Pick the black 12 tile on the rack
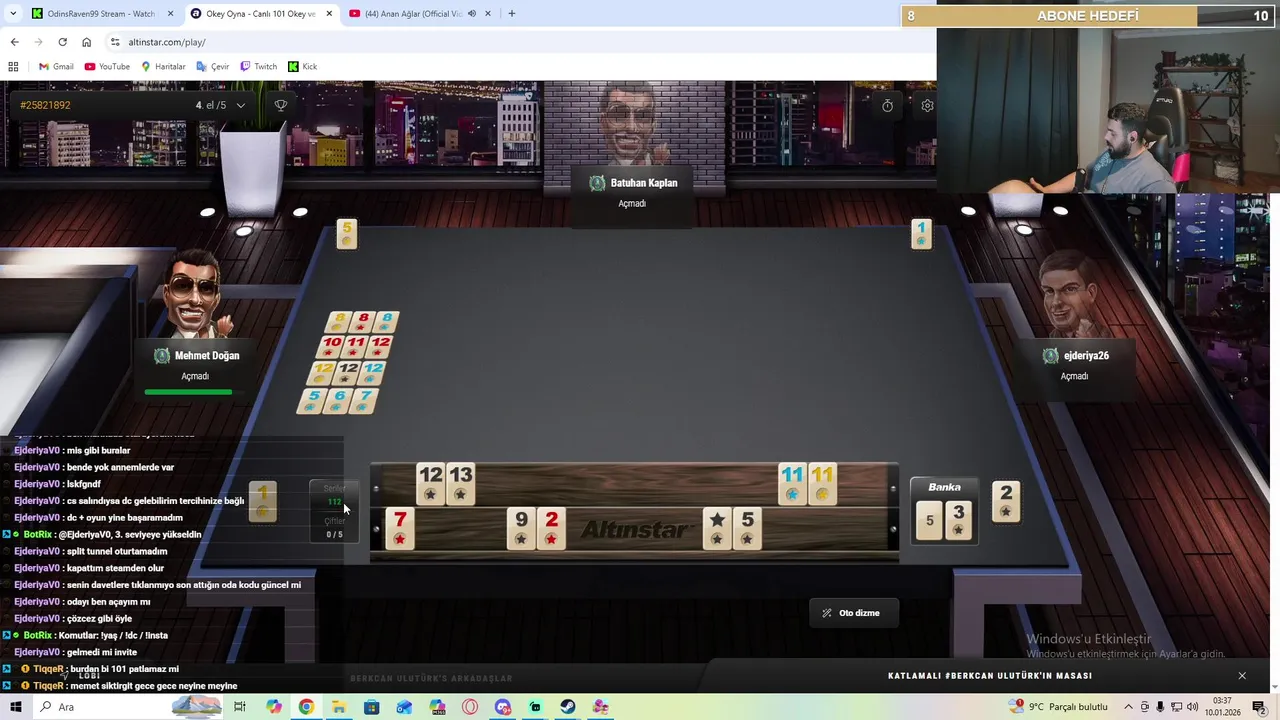Screen dimensions: 1280x720 (x=430, y=484)
